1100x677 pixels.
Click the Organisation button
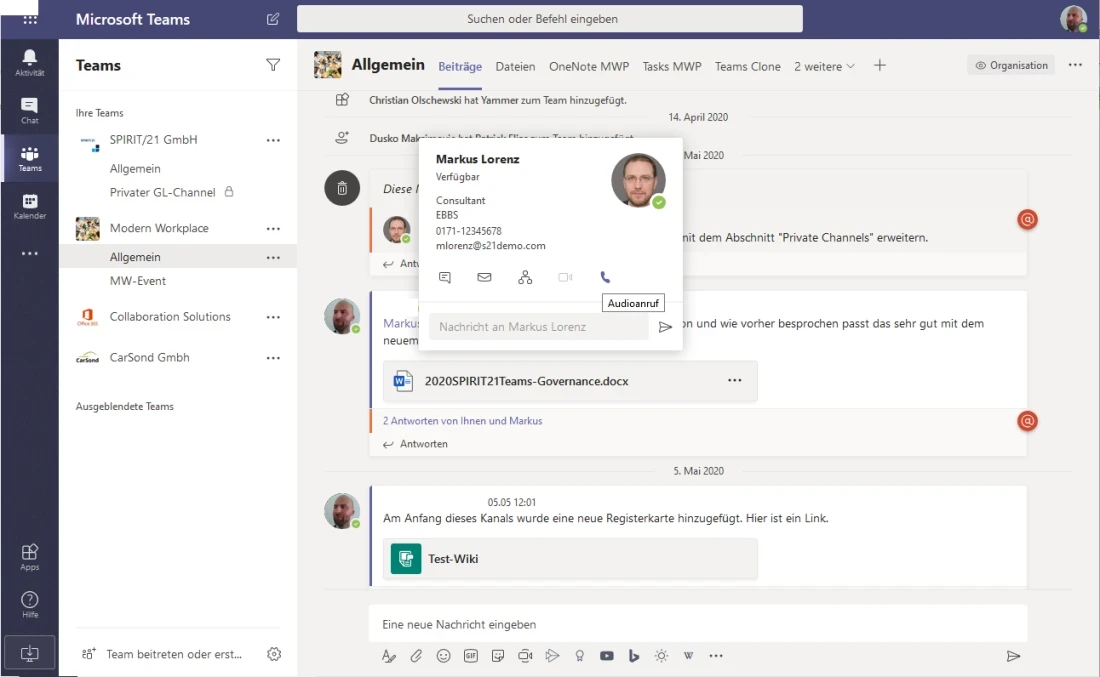click(1011, 66)
